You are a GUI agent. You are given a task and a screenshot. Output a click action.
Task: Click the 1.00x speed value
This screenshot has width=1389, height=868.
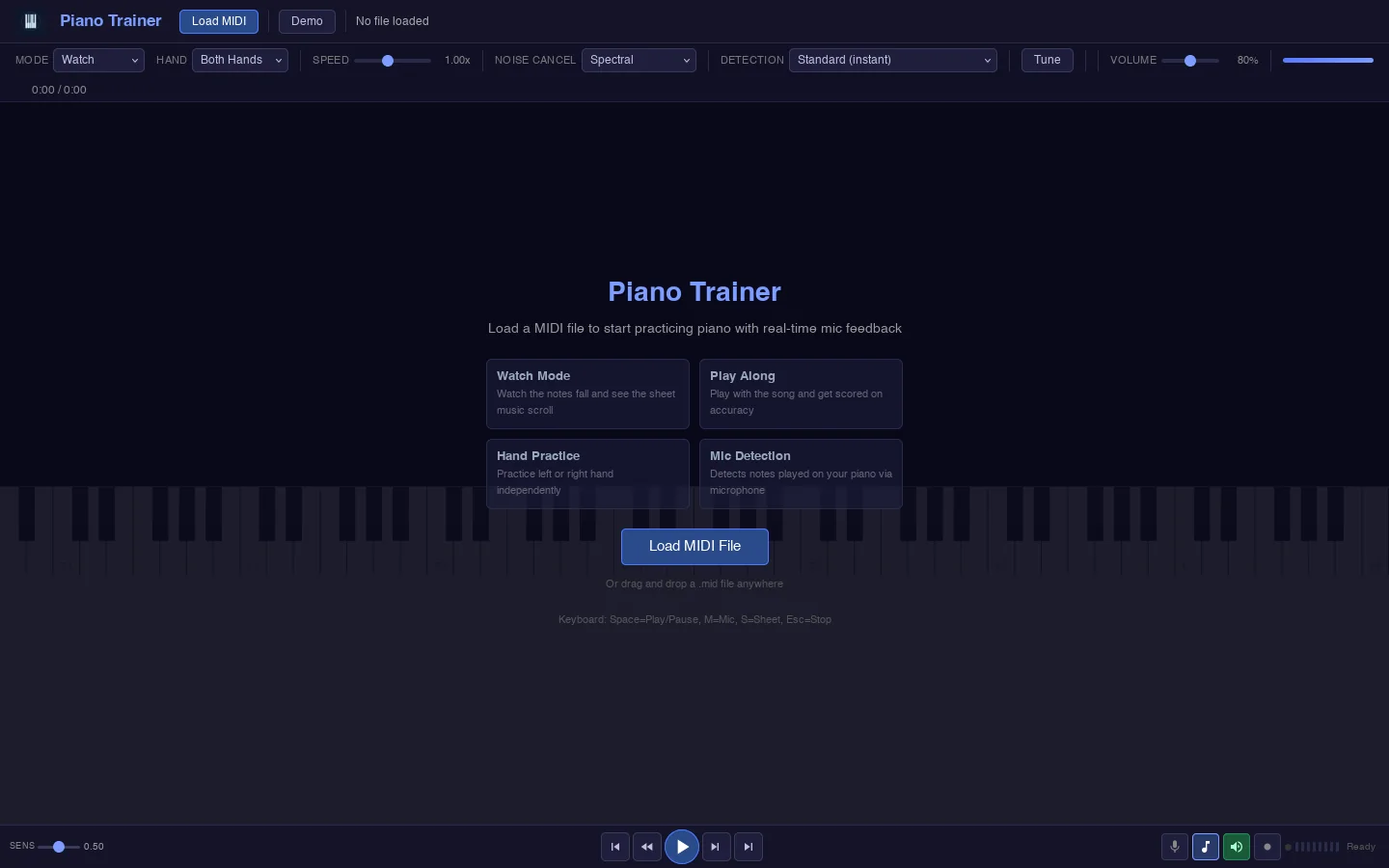tap(457, 60)
